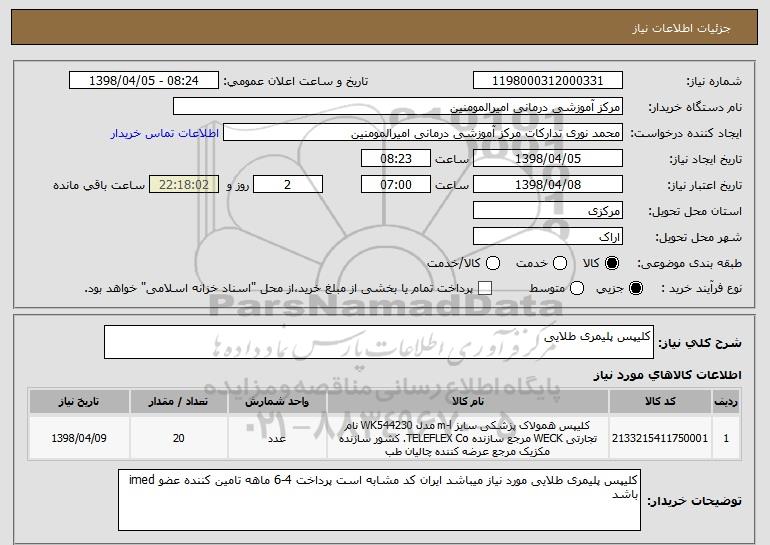Click the quantity cell 20

pyautogui.click(x=178, y=438)
